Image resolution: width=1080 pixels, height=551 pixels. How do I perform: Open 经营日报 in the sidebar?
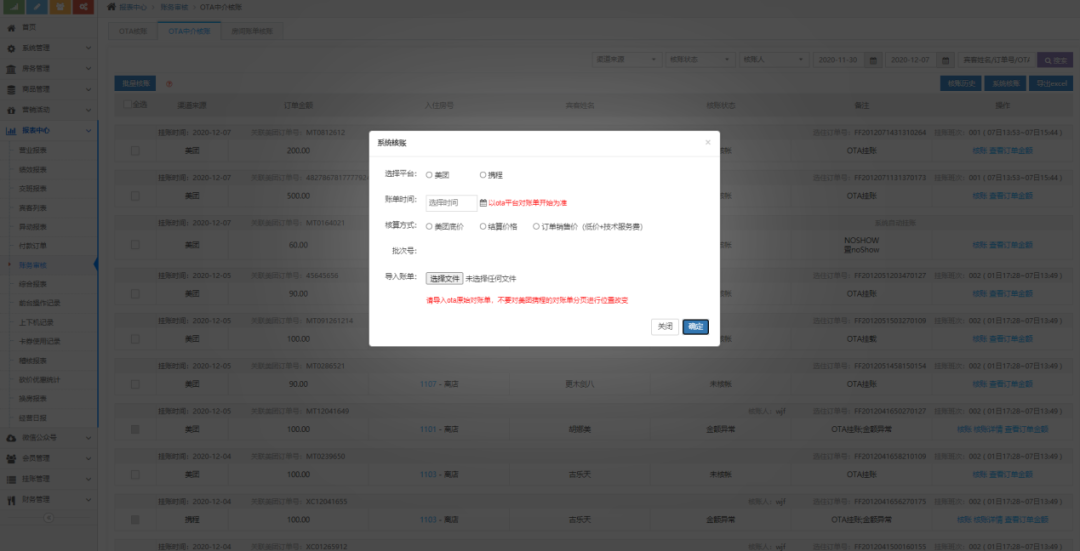[x=33, y=417]
